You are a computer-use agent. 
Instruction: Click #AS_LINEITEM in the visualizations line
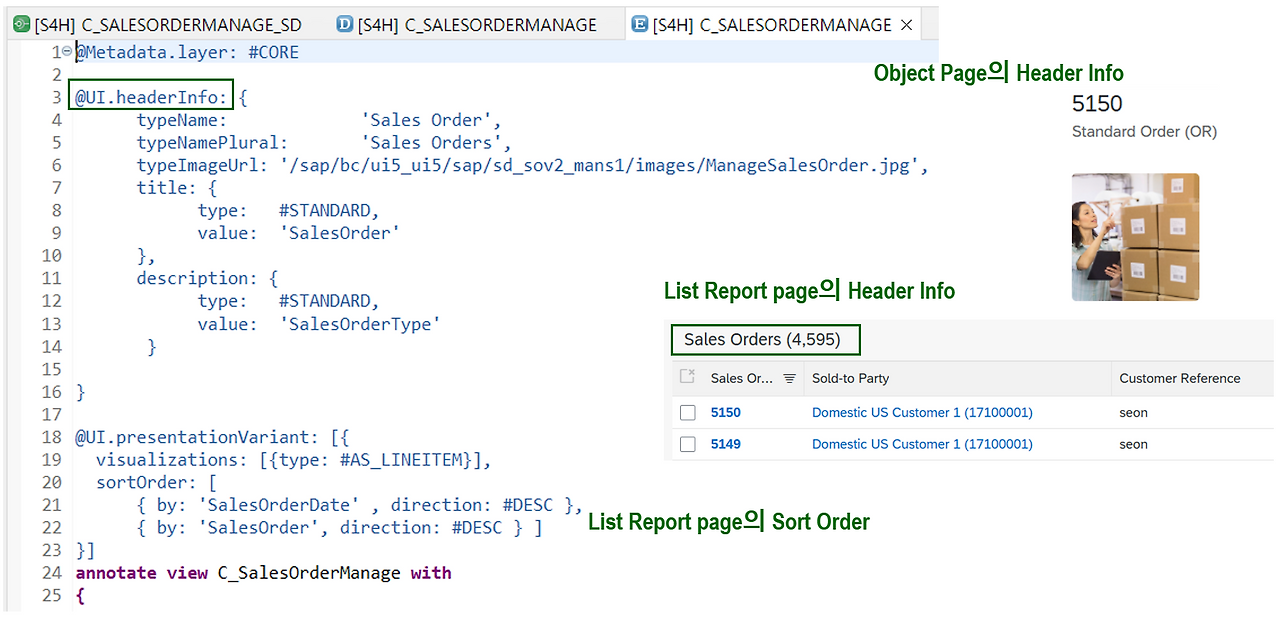point(401,460)
